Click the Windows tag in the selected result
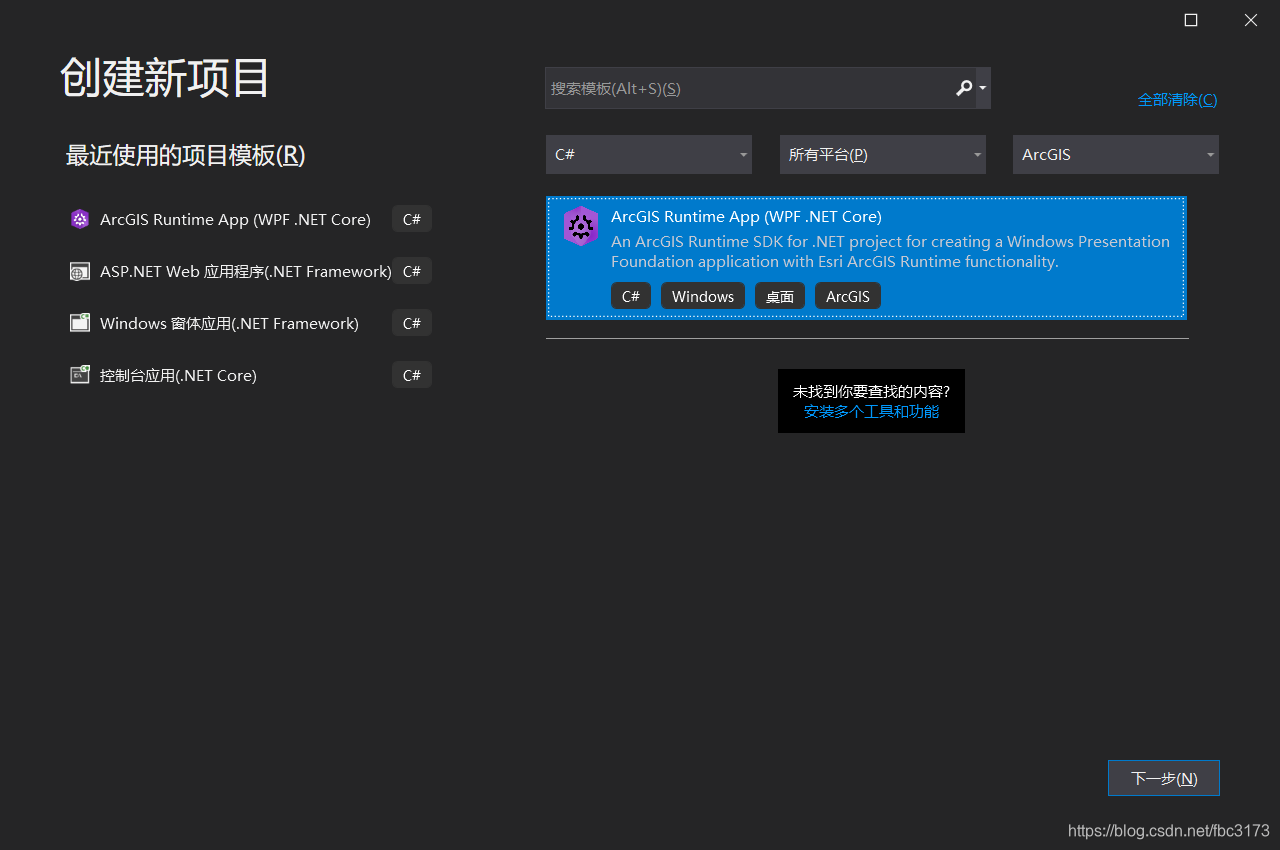Viewport: 1280px width, 850px height. (703, 296)
